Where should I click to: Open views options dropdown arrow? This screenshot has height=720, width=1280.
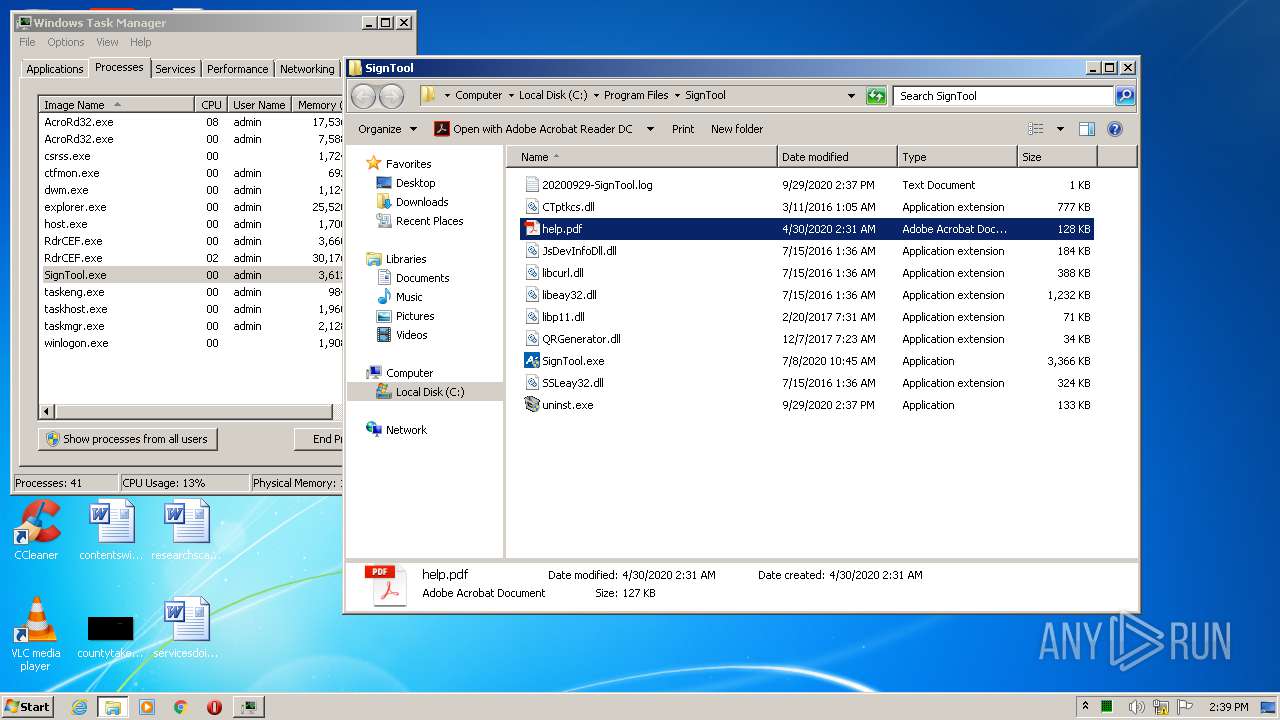1060,129
